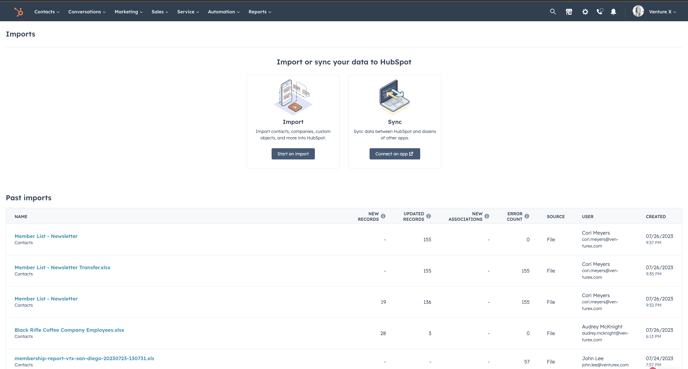
Task: Click the Imports page title
Action: click(x=21, y=34)
